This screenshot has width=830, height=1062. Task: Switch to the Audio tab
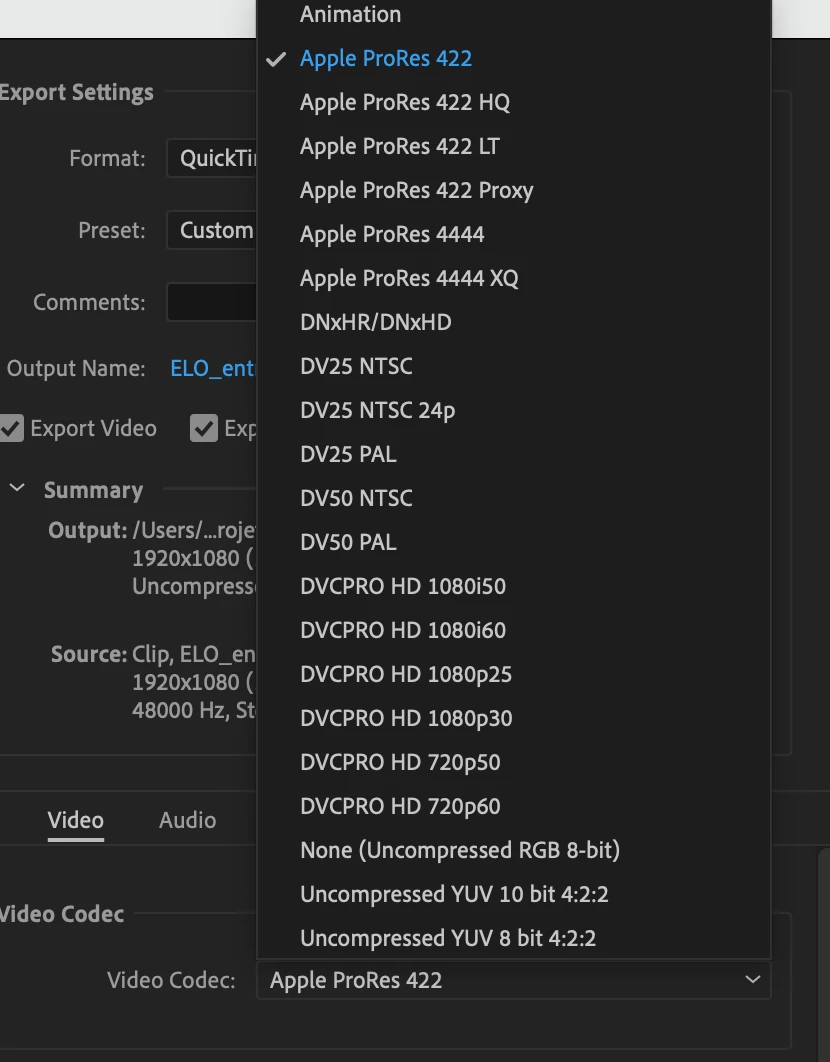188,820
